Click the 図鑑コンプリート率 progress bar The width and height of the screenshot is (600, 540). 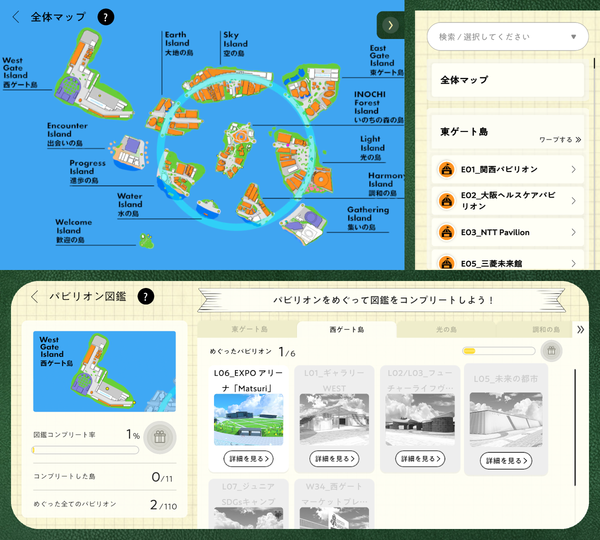point(85,450)
